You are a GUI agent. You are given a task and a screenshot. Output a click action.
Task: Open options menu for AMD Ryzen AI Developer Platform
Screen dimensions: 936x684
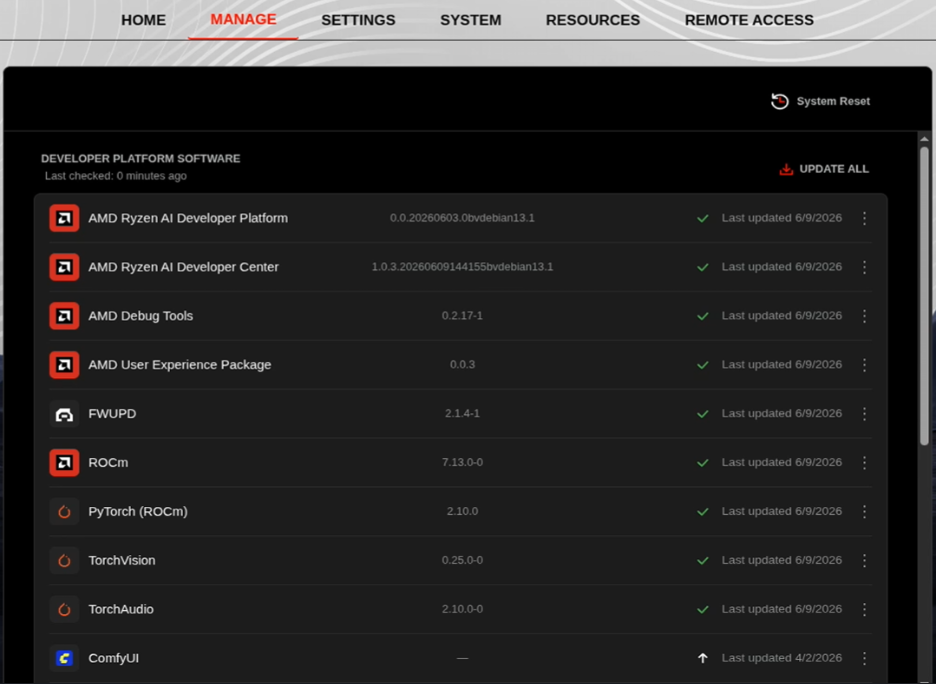tap(864, 218)
